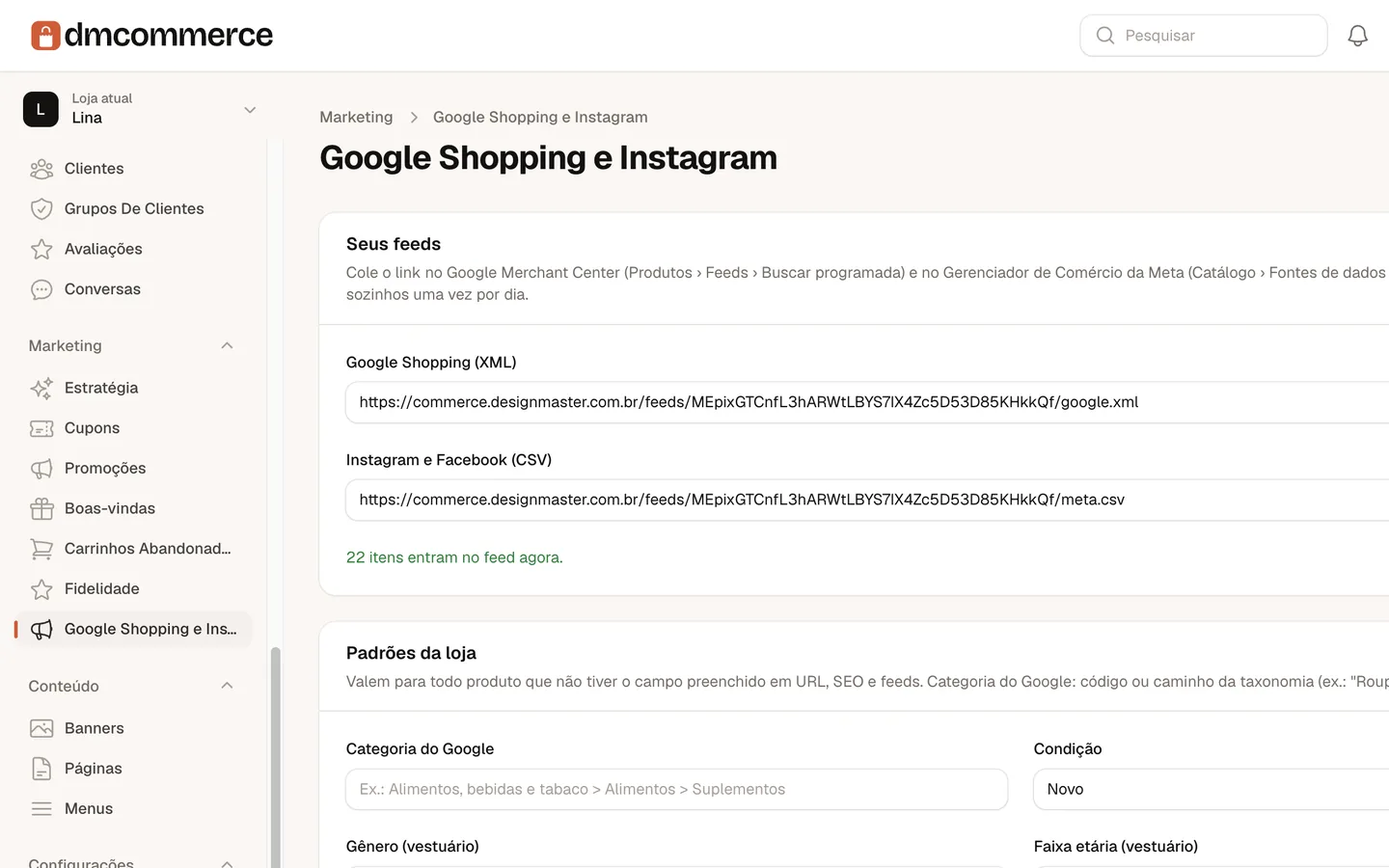Collapse the Configurações sidebar section
Viewport: 1389px width, 868px height.
[228, 862]
